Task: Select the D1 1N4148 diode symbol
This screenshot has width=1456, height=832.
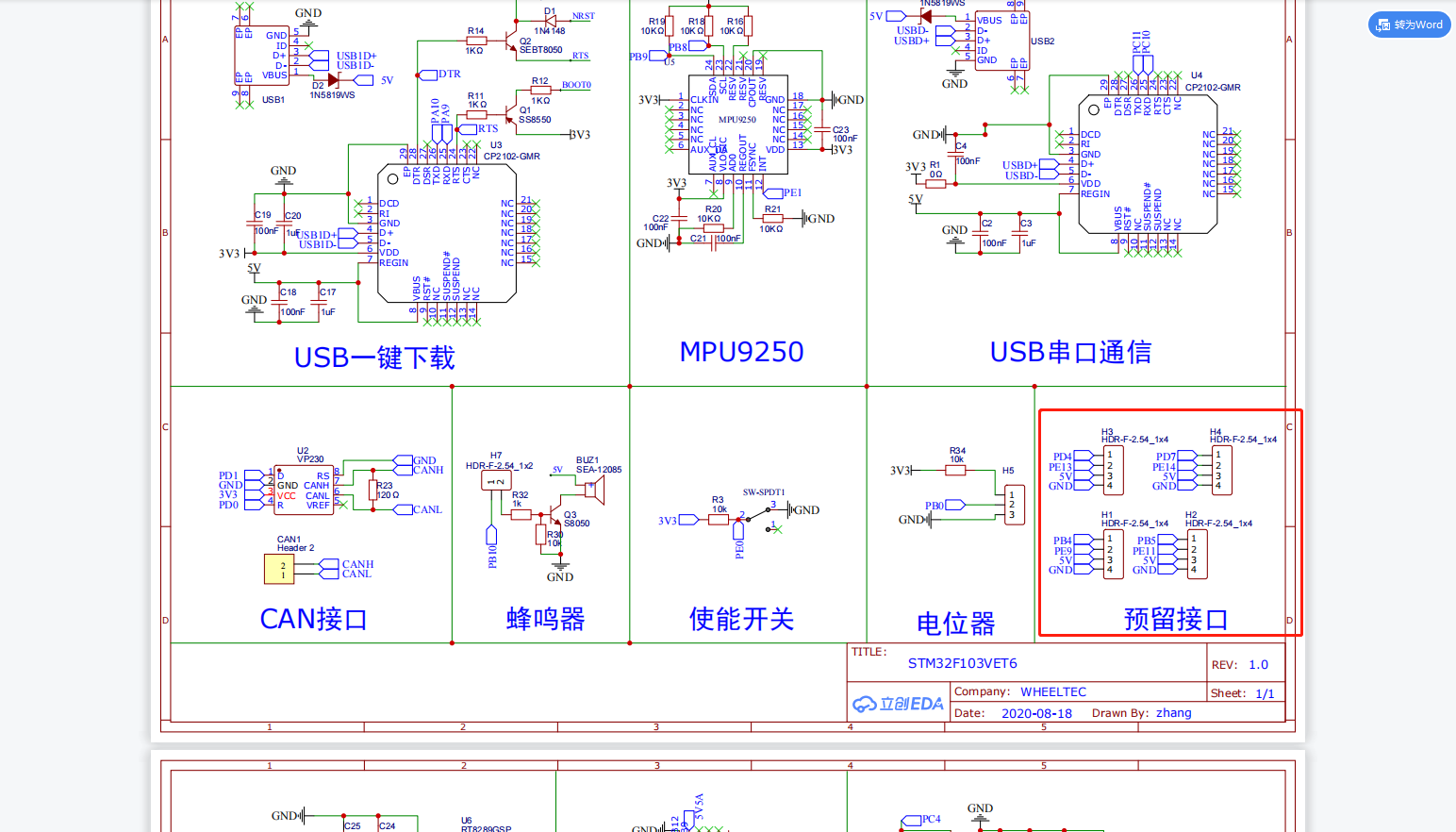Action: (549, 19)
